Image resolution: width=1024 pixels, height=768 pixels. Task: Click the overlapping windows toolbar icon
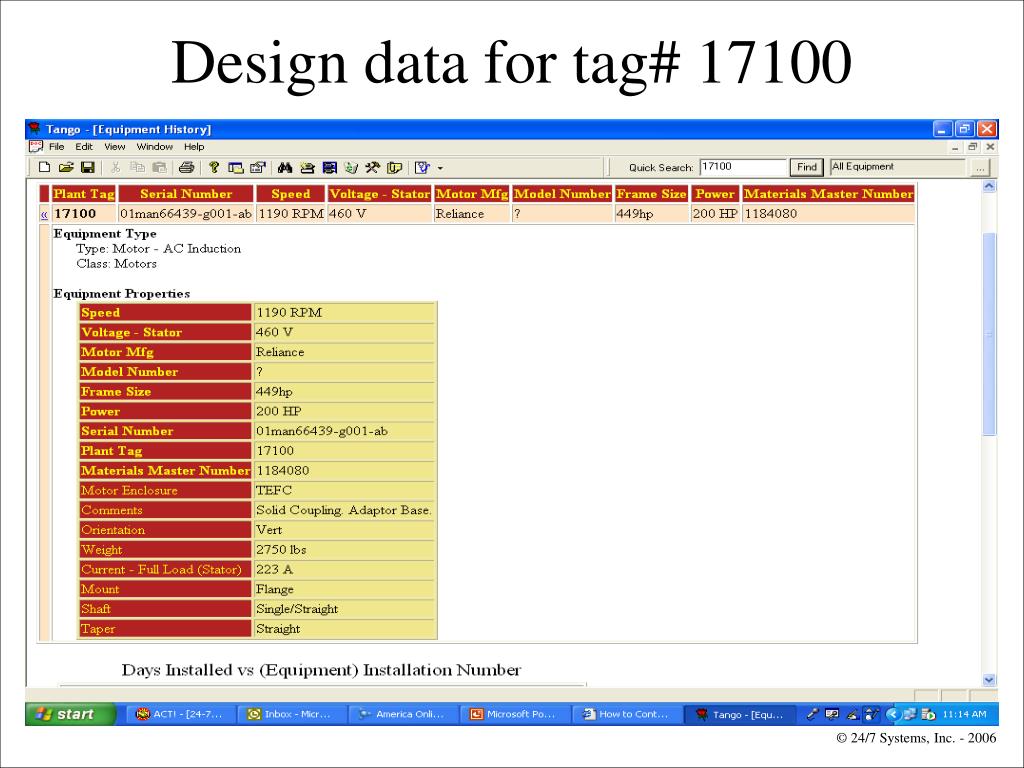click(x=235, y=167)
